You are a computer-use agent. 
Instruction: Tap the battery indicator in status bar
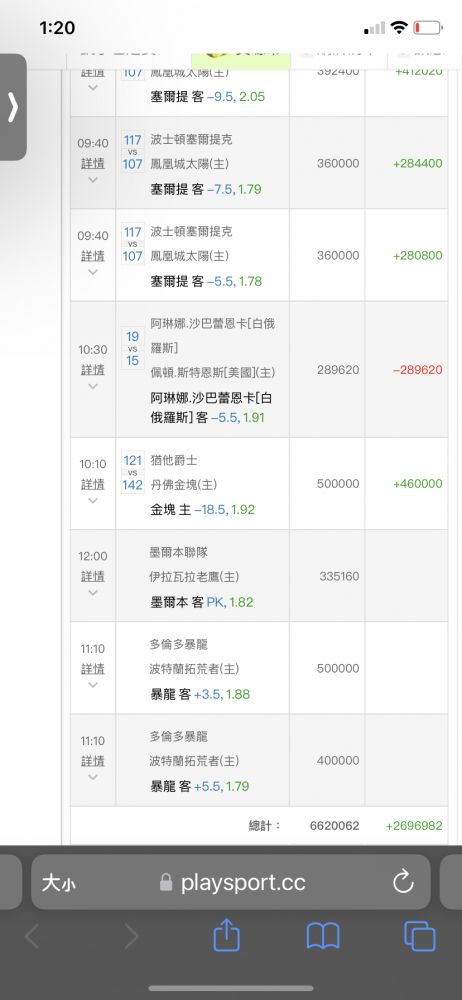[428, 27]
